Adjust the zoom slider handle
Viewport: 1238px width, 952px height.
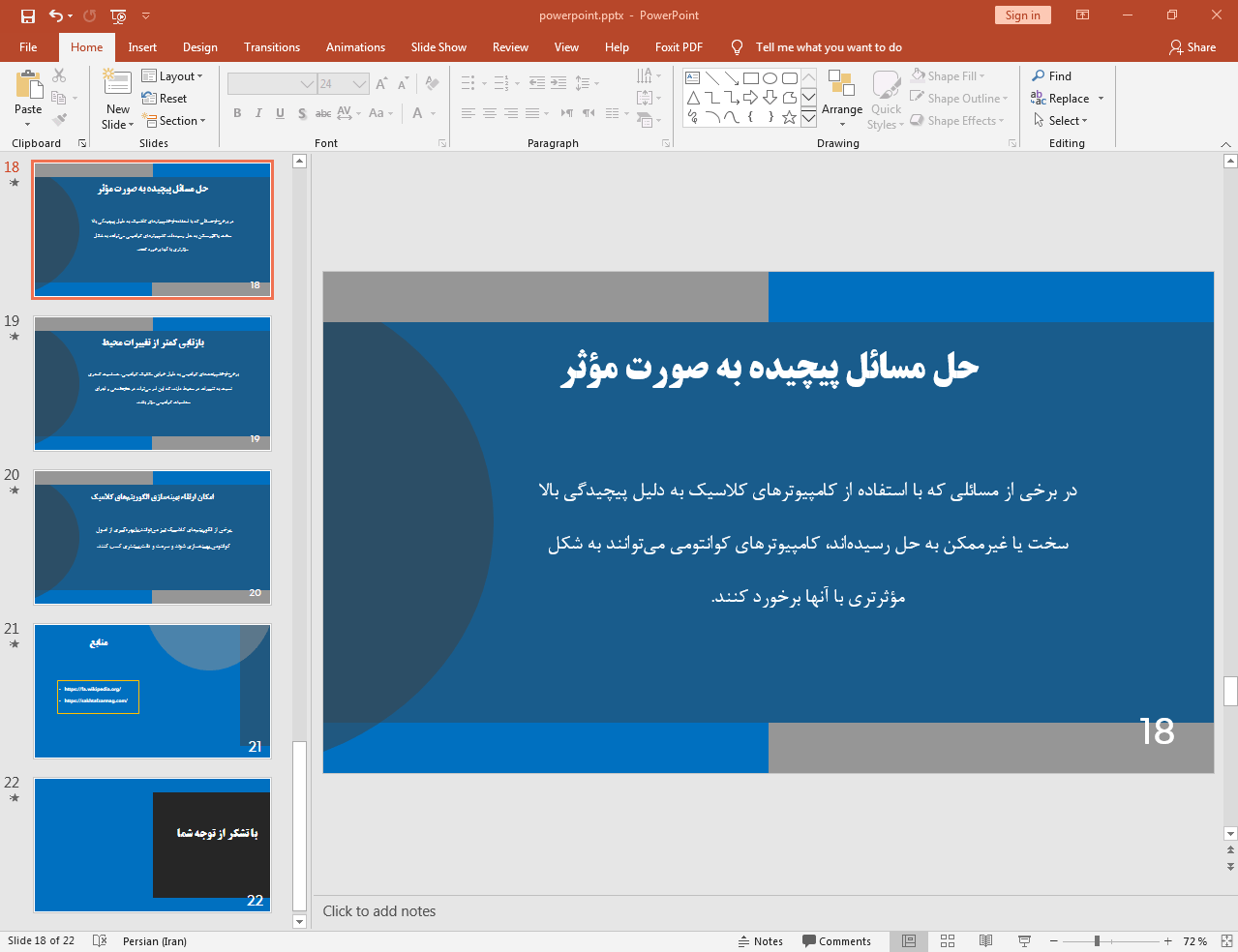coord(1097,941)
